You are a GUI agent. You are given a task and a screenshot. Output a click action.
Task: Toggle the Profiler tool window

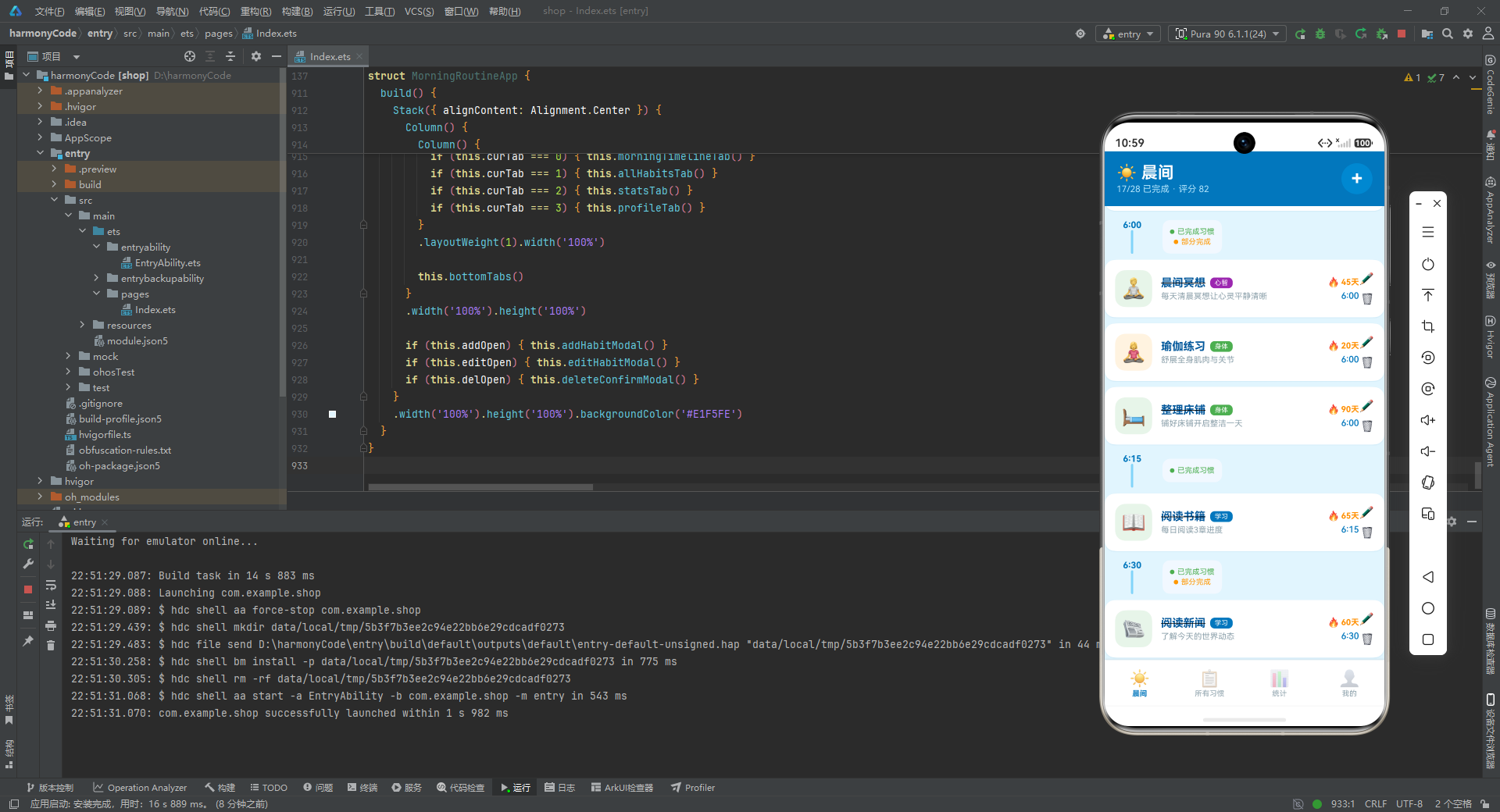pyautogui.click(x=693, y=788)
